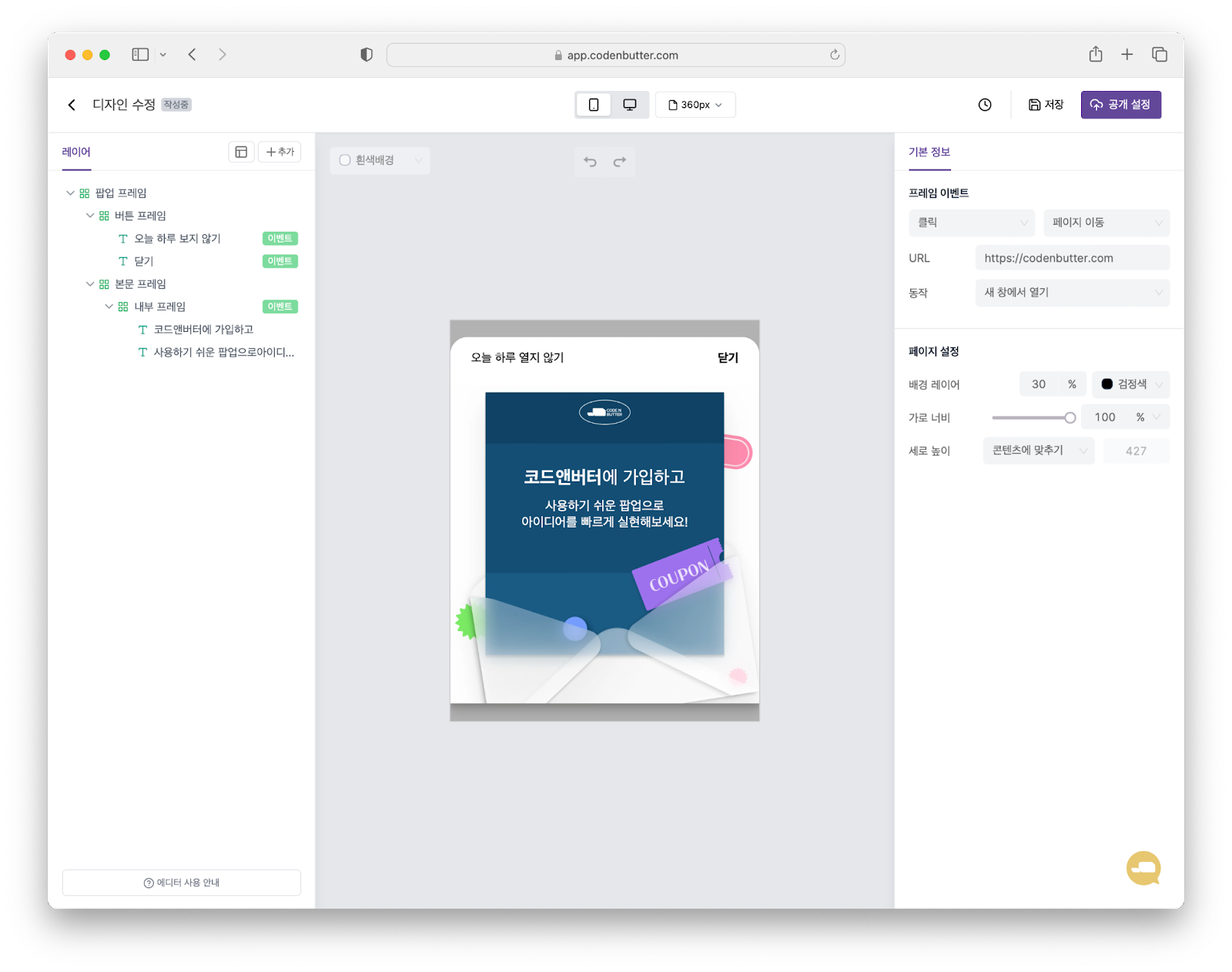Screen dimensions: 1232x972
Task: Open Safari sidebar dropdown chevron
Action: tap(163, 55)
